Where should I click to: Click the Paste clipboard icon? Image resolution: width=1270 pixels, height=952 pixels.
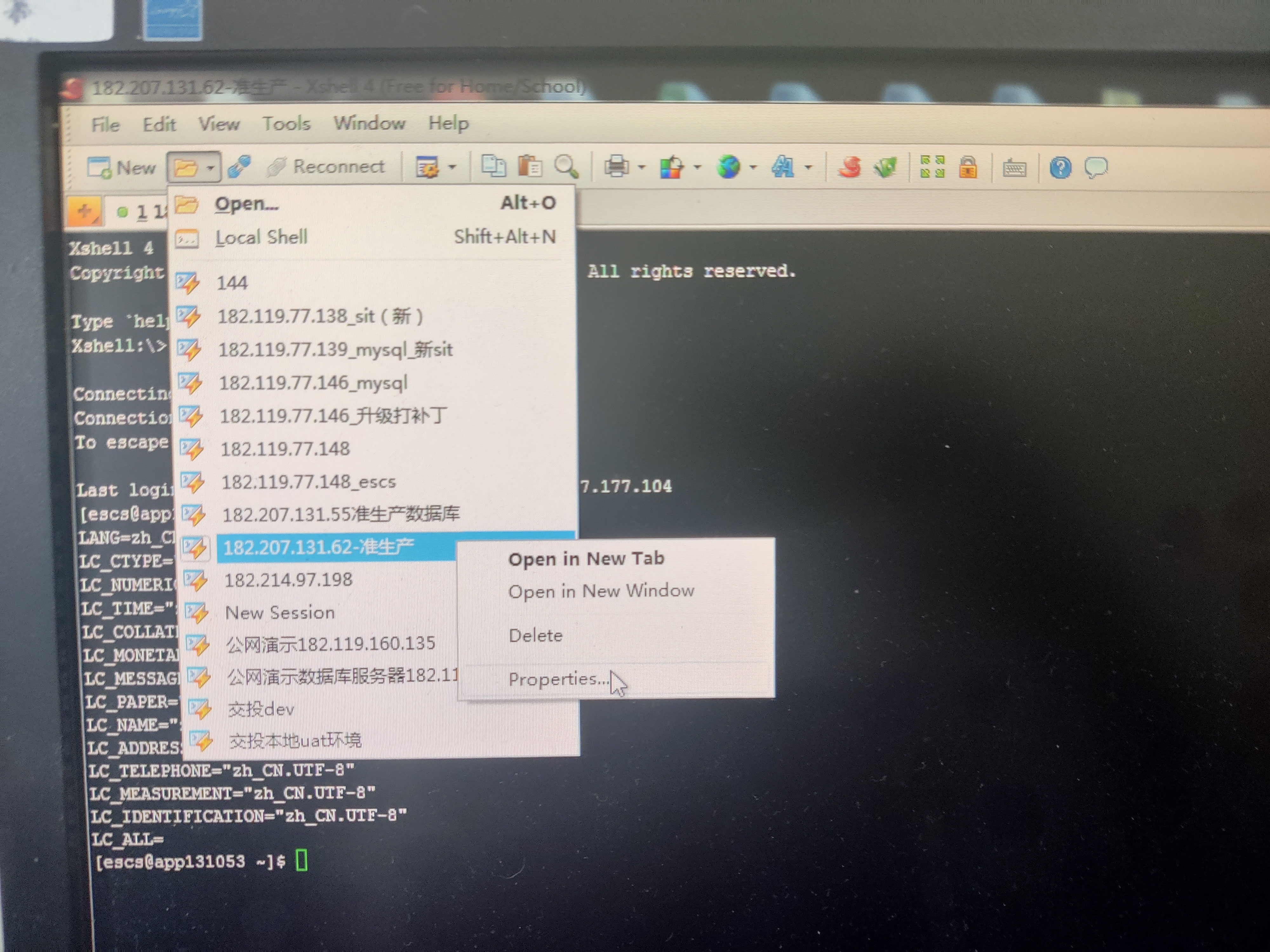(530, 166)
